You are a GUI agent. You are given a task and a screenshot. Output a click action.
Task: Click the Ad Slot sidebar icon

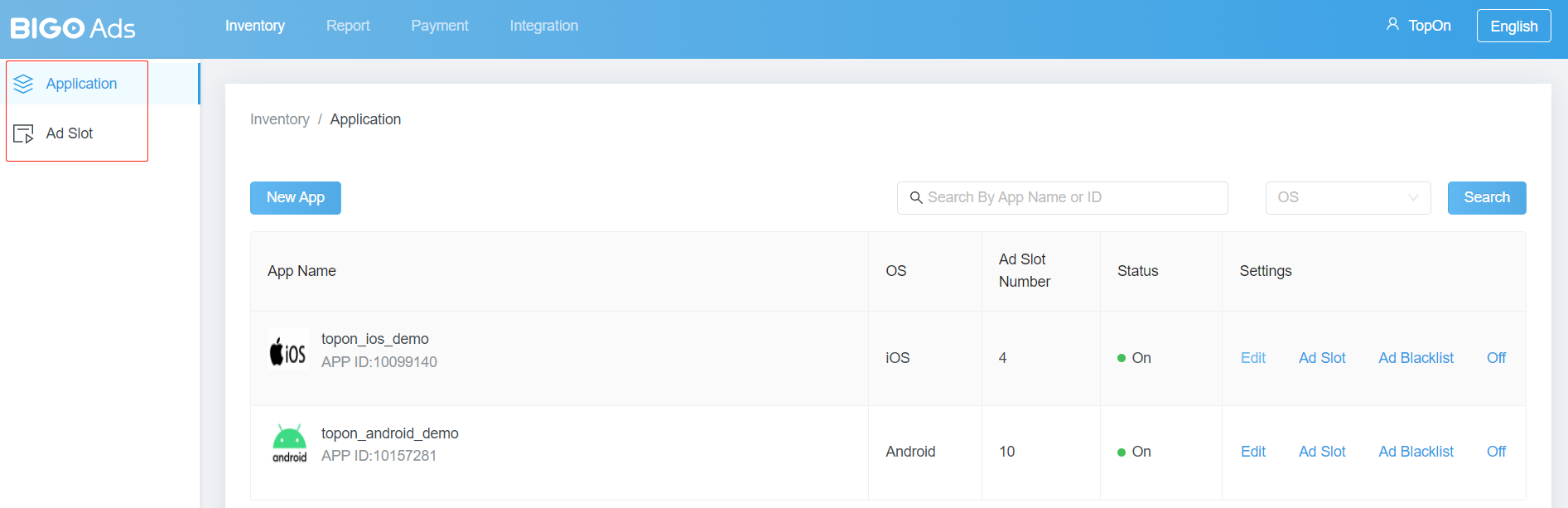(23, 133)
